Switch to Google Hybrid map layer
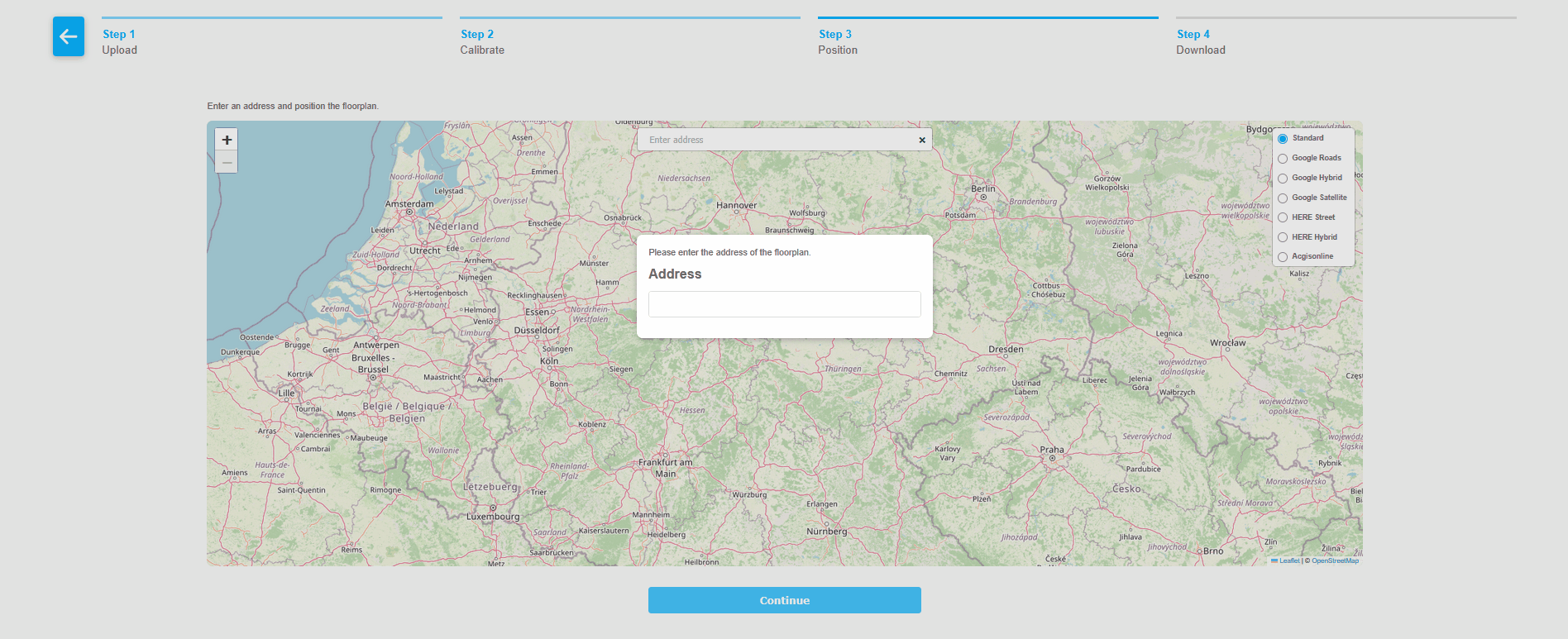 [x=1283, y=179]
